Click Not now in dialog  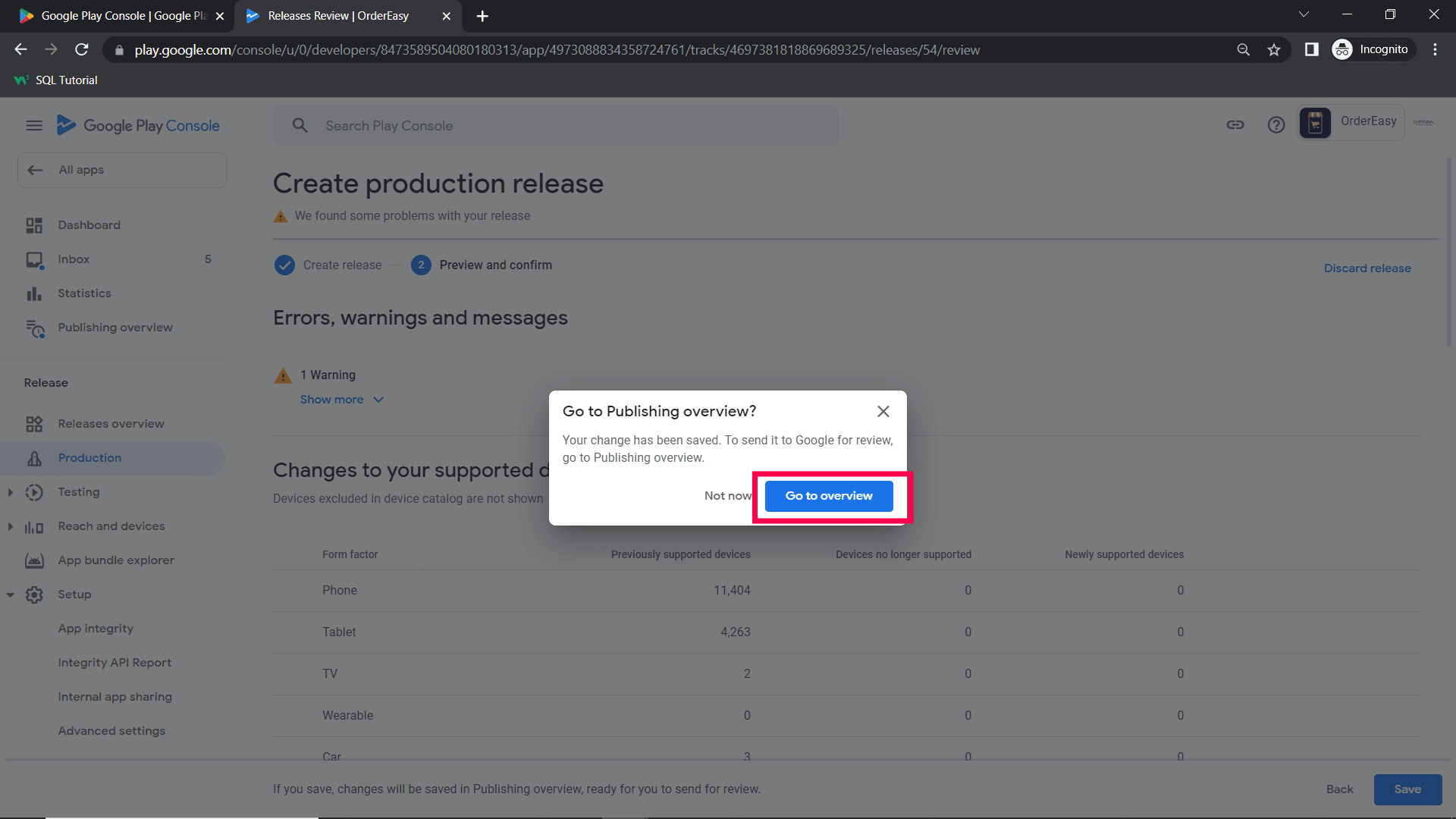726,496
